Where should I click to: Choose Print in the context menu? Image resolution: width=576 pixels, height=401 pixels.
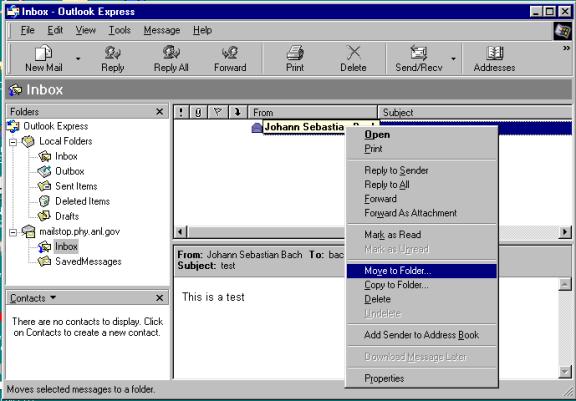pyautogui.click(x=421, y=149)
